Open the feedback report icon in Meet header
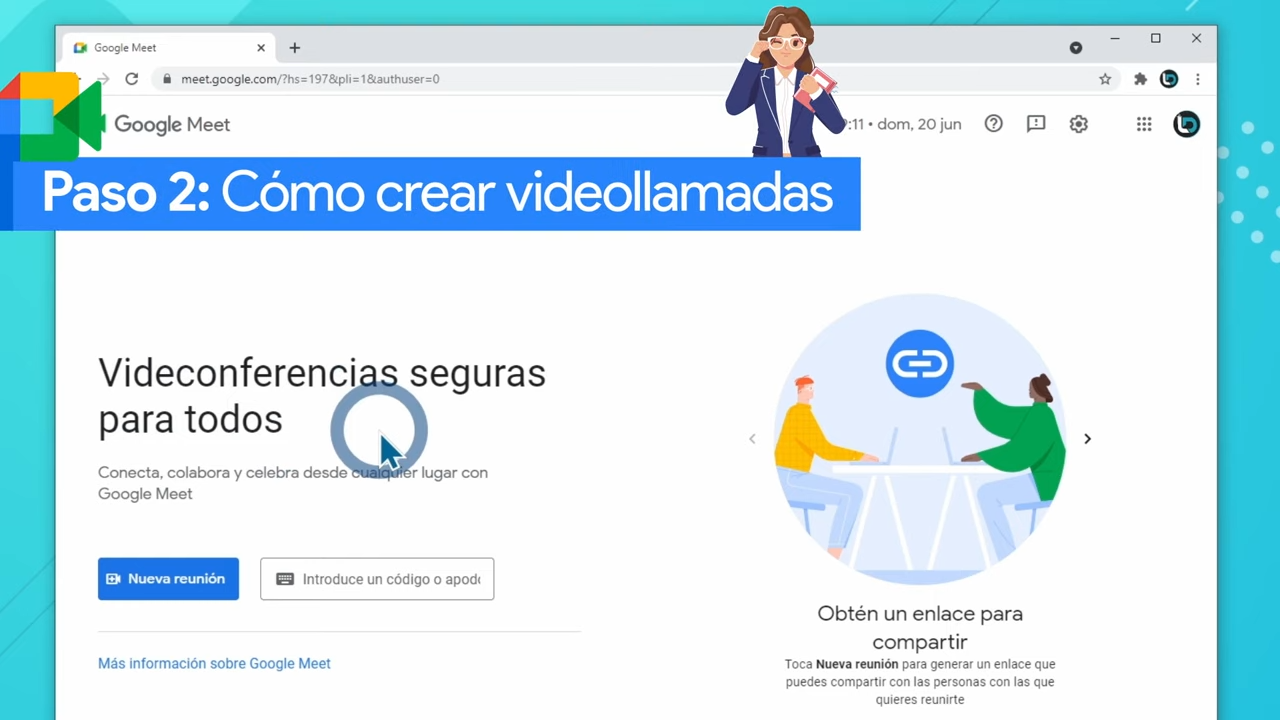 click(x=1036, y=123)
